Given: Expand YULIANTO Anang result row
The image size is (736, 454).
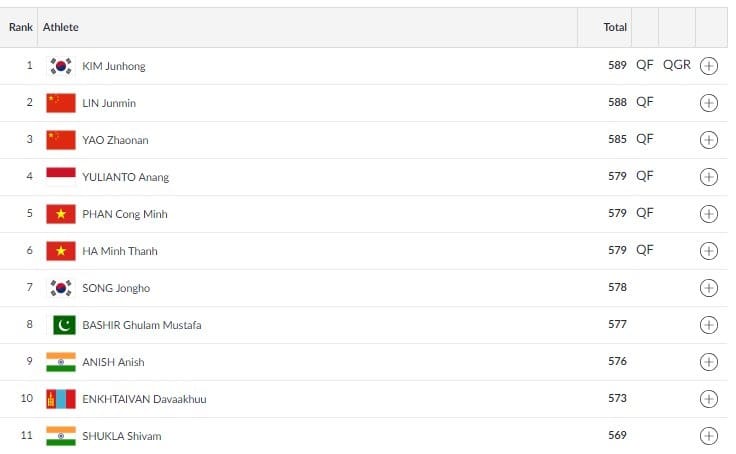Looking at the screenshot, I should [x=709, y=177].
